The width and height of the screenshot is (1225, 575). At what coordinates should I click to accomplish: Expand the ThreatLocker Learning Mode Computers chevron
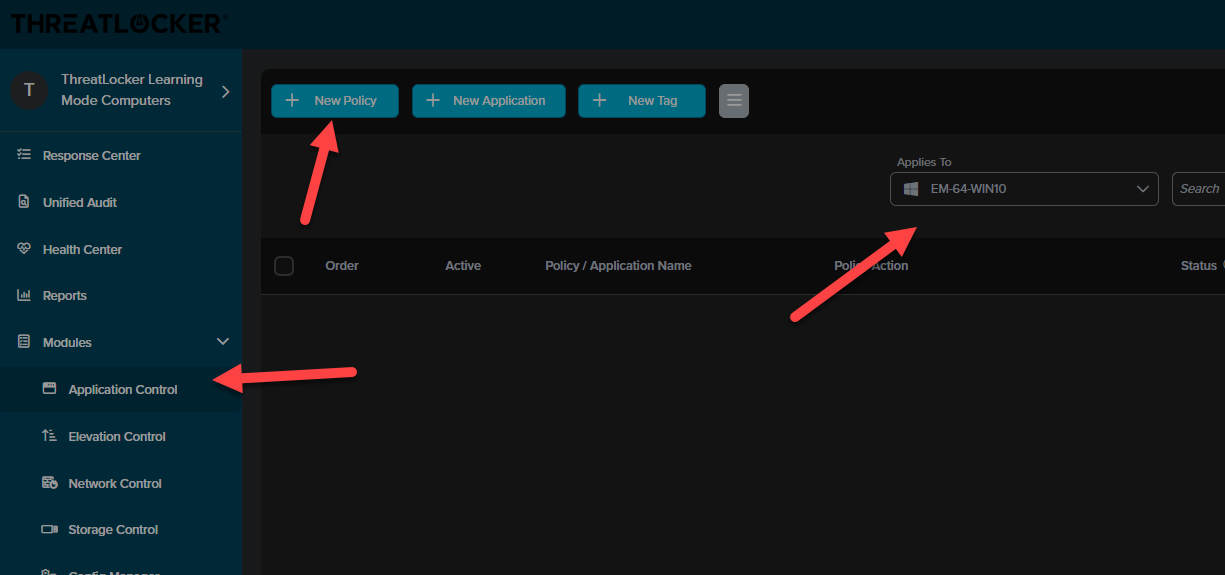click(x=225, y=91)
